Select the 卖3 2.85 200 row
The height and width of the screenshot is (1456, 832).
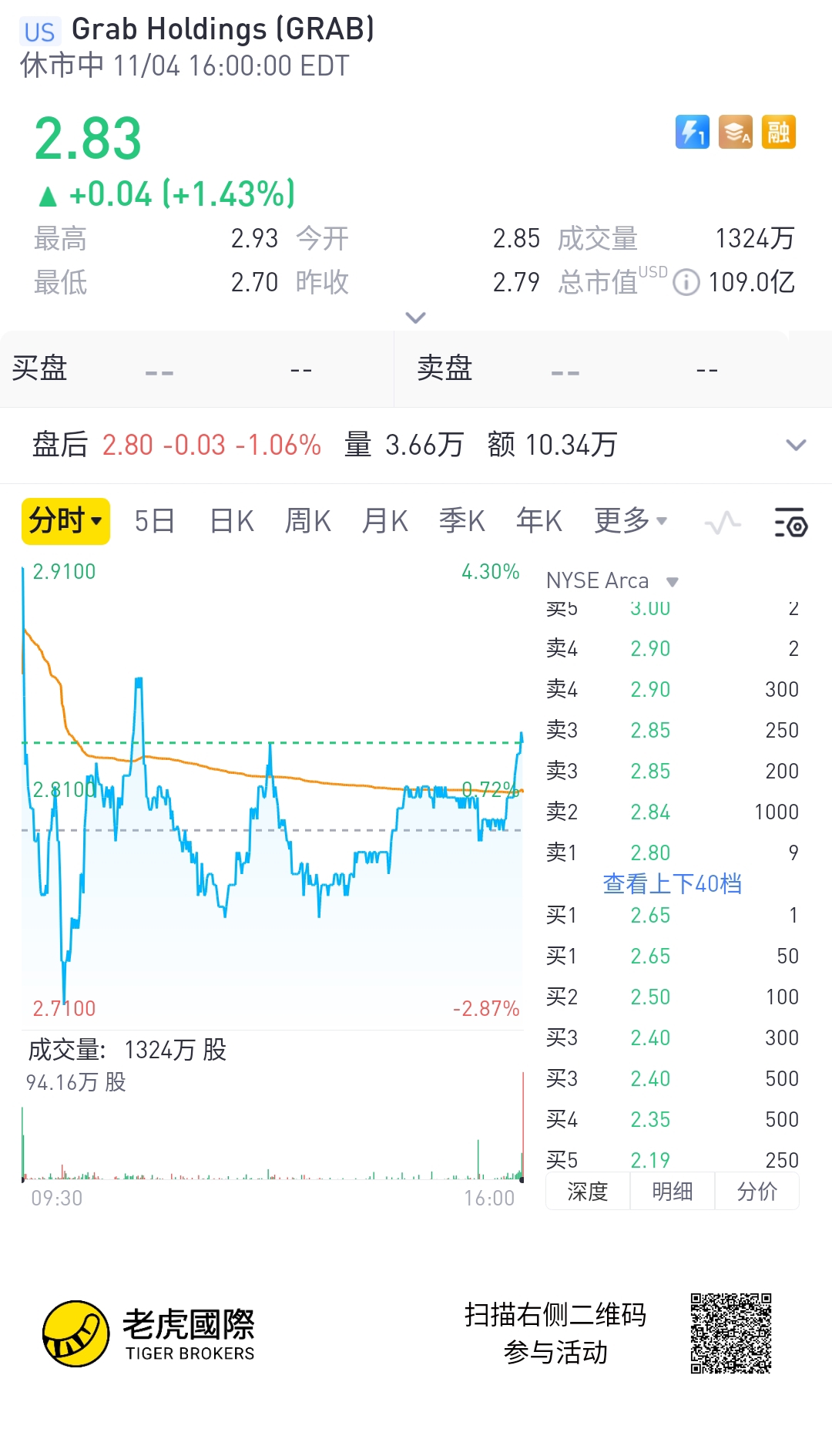click(x=672, y=771)
